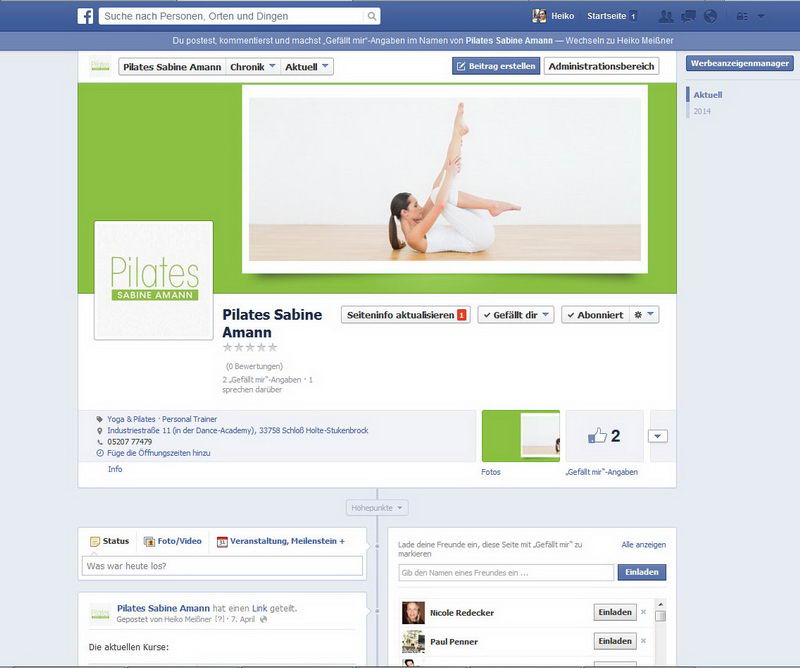The image size is (800, 668).
Task: Click the Status note icon
Action: (x=95, y=541)
